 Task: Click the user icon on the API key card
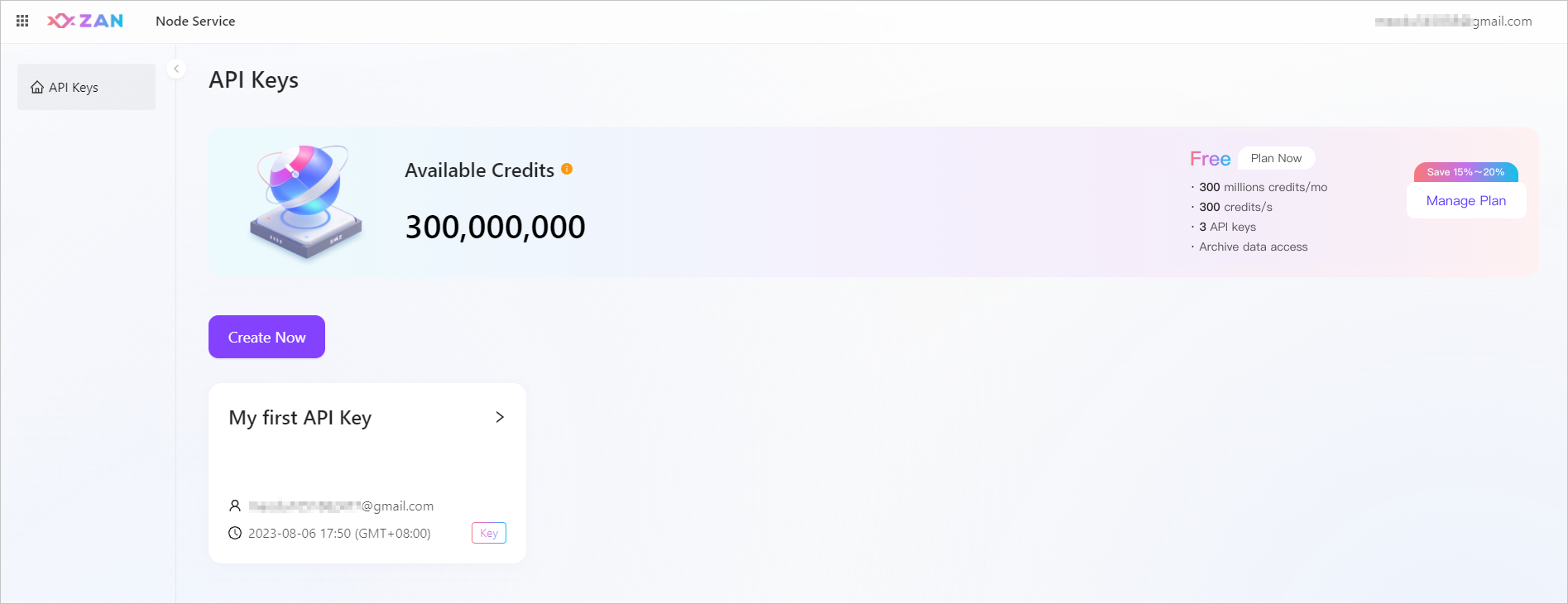tap(235, 506)
